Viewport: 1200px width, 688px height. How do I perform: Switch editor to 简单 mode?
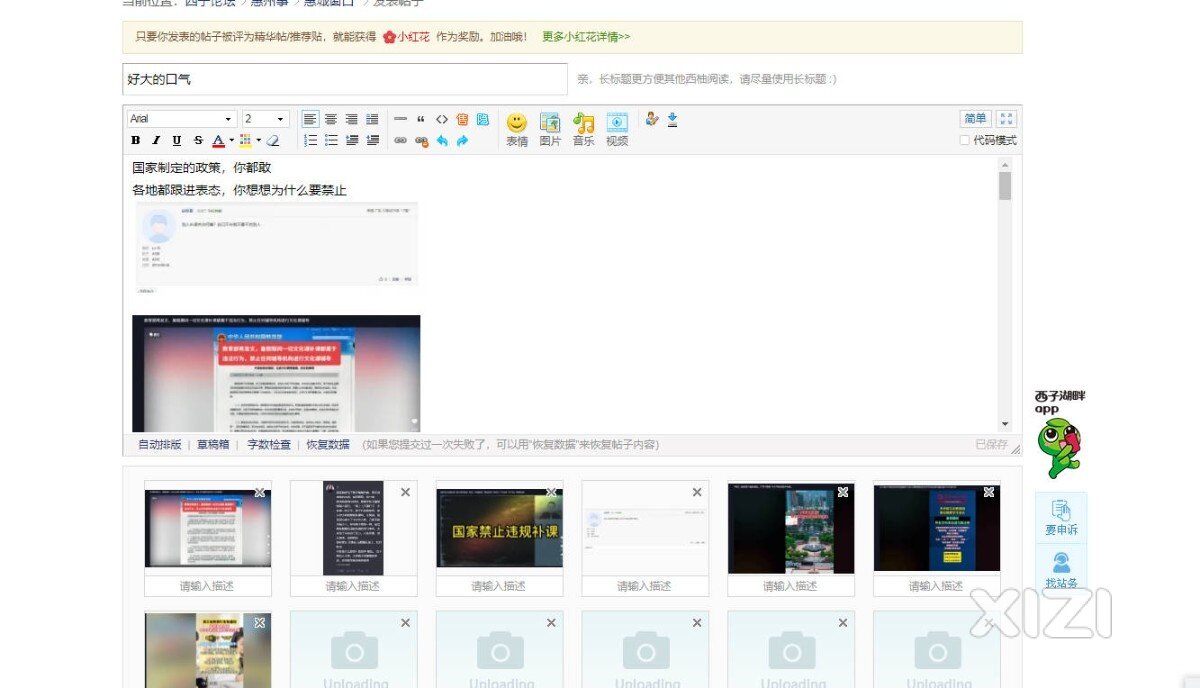tap(976, 119)
